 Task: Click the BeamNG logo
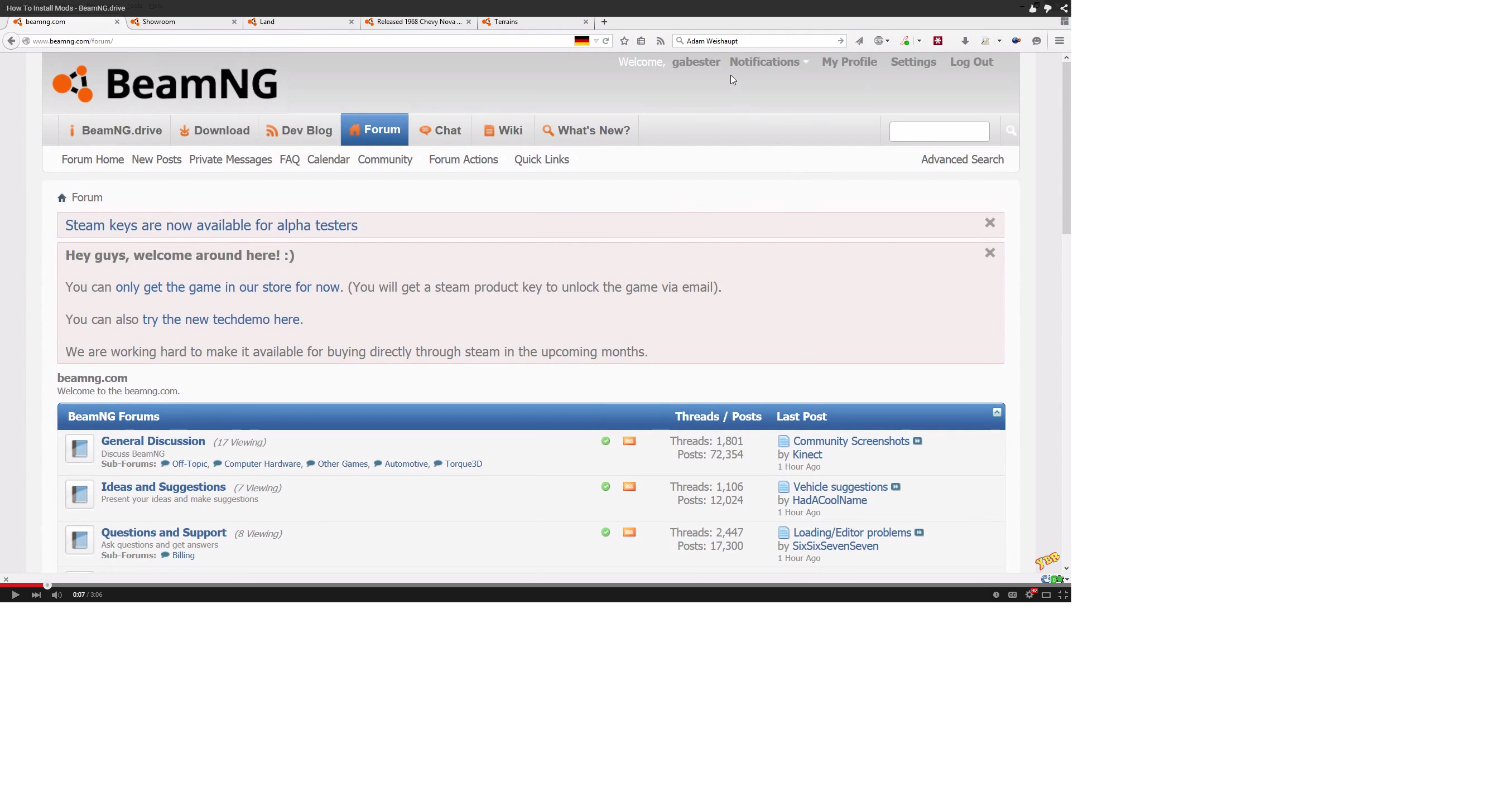(x=165, y=84)
